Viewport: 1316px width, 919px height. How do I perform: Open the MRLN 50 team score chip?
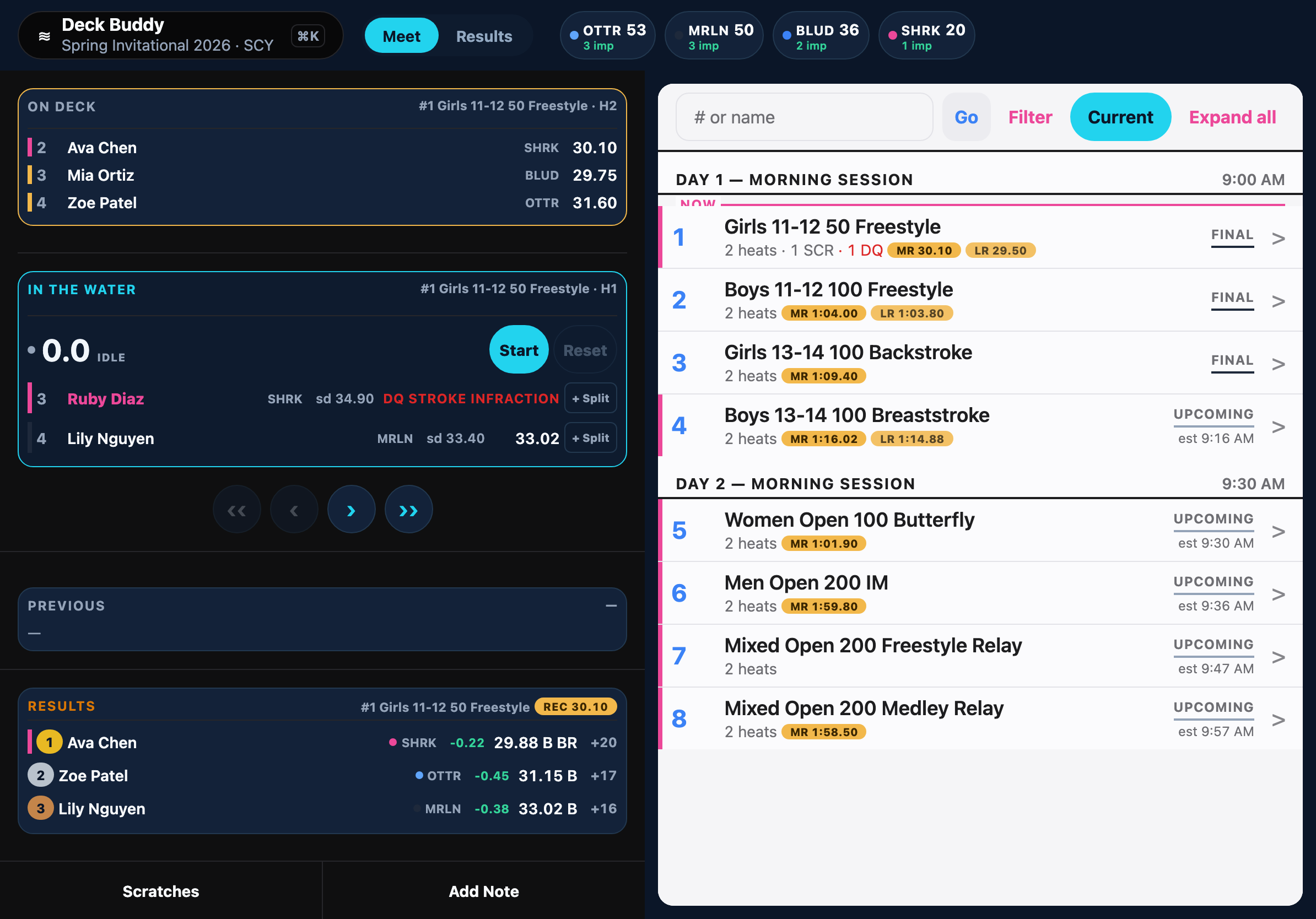click(x=714, y=36)
